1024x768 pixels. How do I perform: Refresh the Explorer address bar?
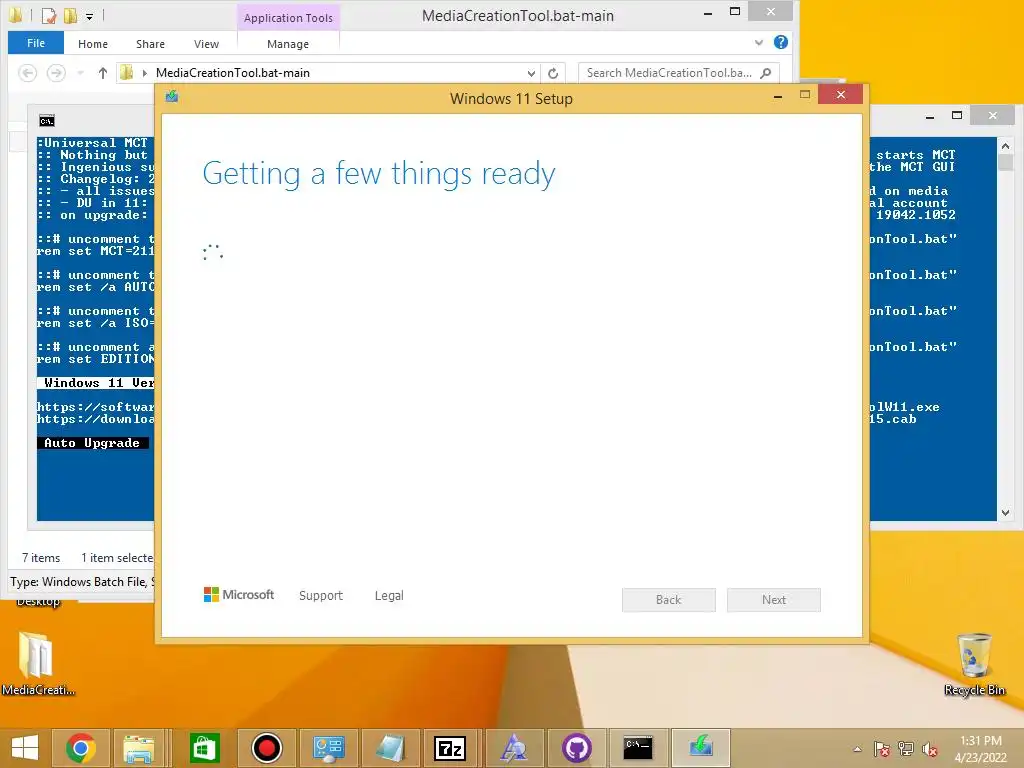(553, 73)
